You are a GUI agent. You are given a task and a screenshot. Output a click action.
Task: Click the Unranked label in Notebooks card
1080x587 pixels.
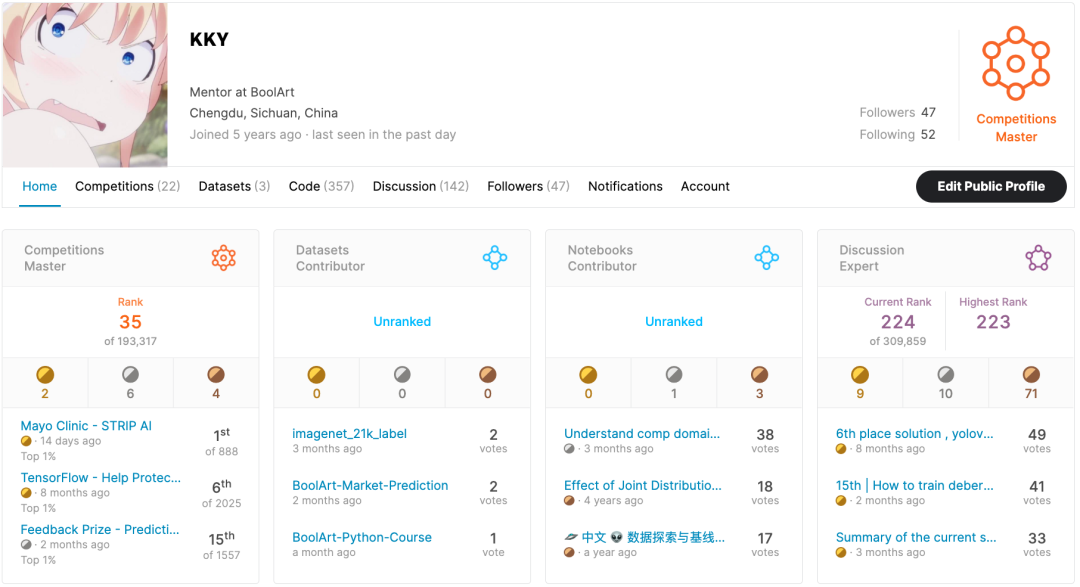click(674, 321)
